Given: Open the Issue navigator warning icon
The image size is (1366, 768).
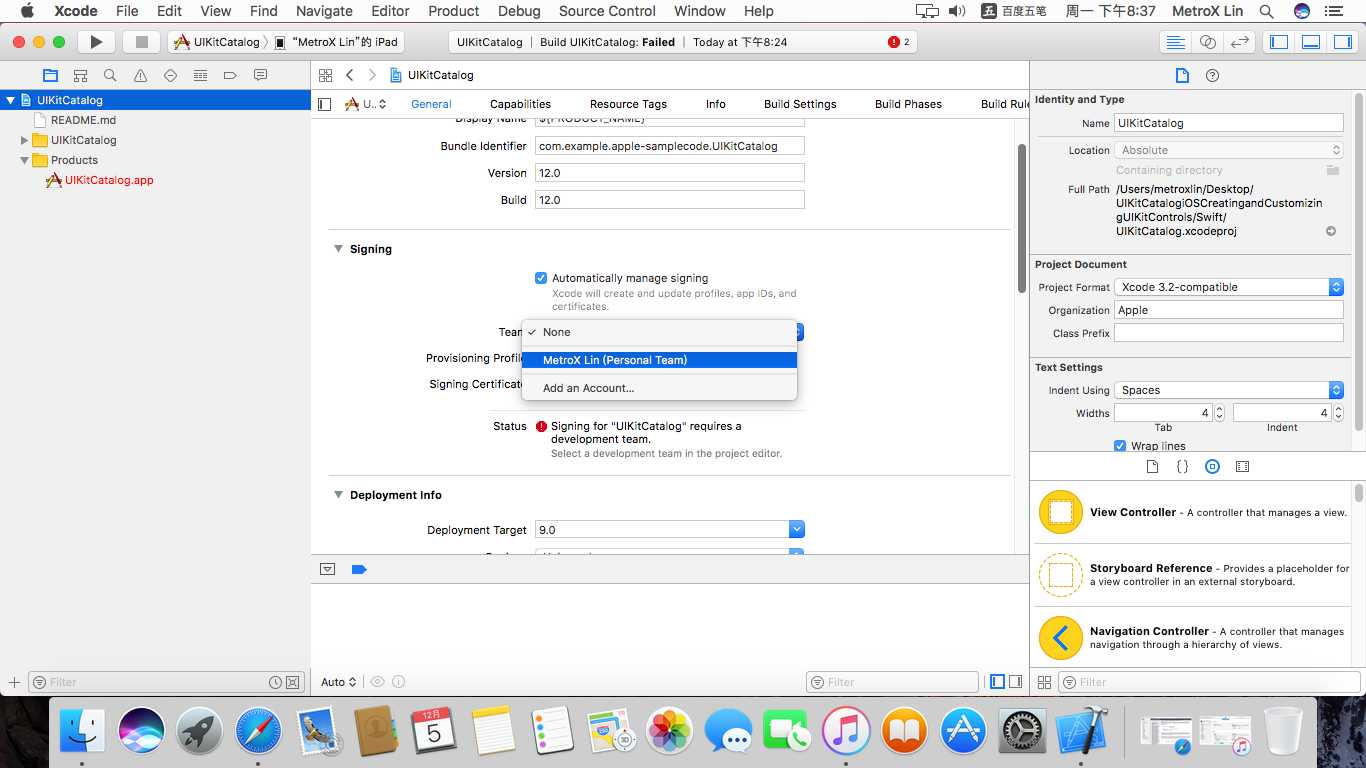Looking at the screenshot, I should click(140, 75).
